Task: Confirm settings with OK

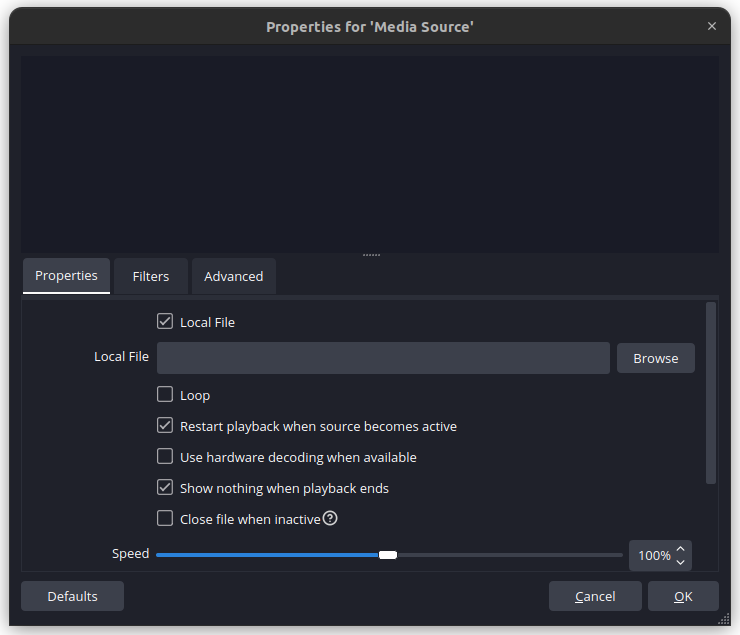Action: 683,596
